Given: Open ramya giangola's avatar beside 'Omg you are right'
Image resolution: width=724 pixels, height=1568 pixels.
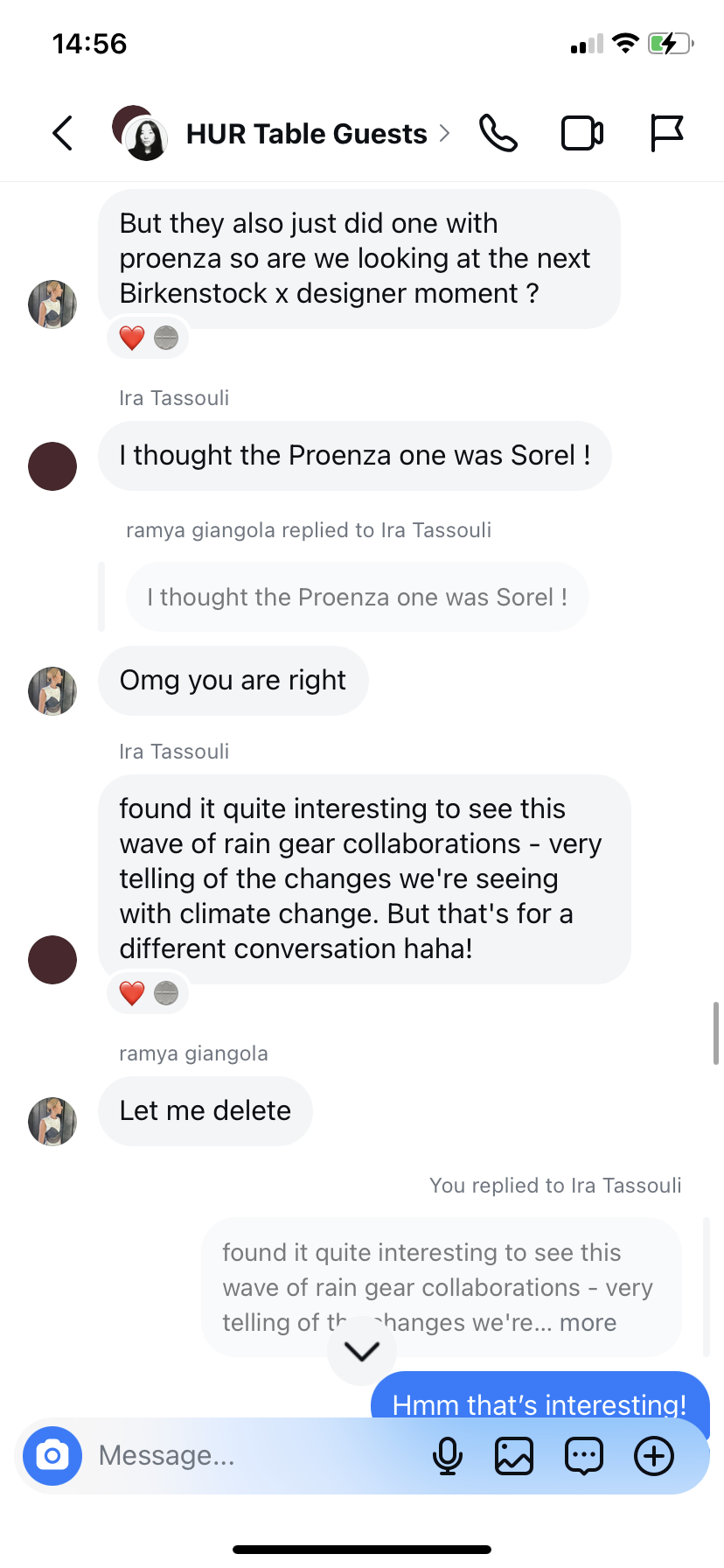Looking at the screenshot, I should [x=52, y=690].
